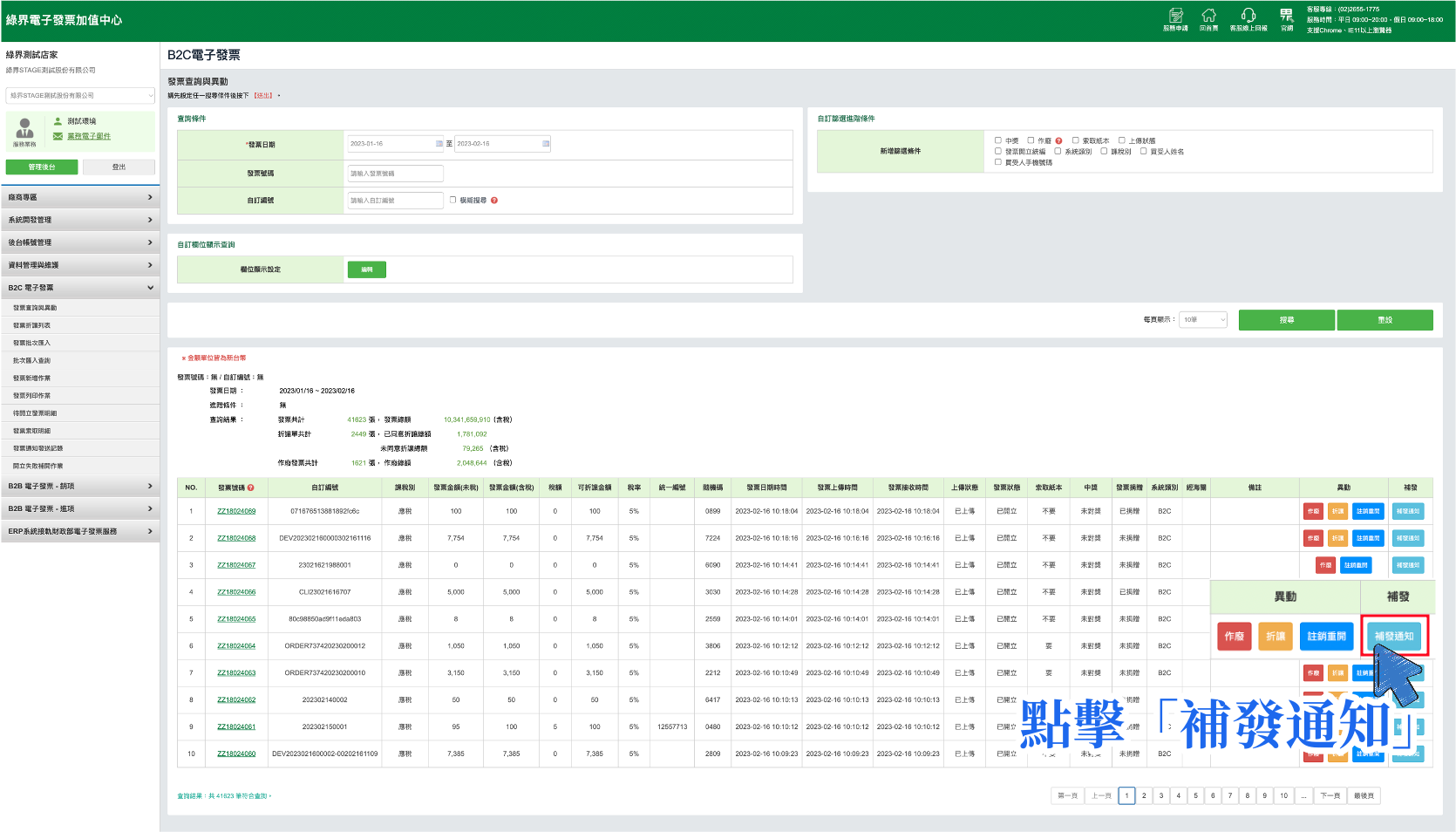
Task: Enable the 模糊搜尋 fuzzy search checkbox
Action: pyautogui.click(x=453, y=200)
